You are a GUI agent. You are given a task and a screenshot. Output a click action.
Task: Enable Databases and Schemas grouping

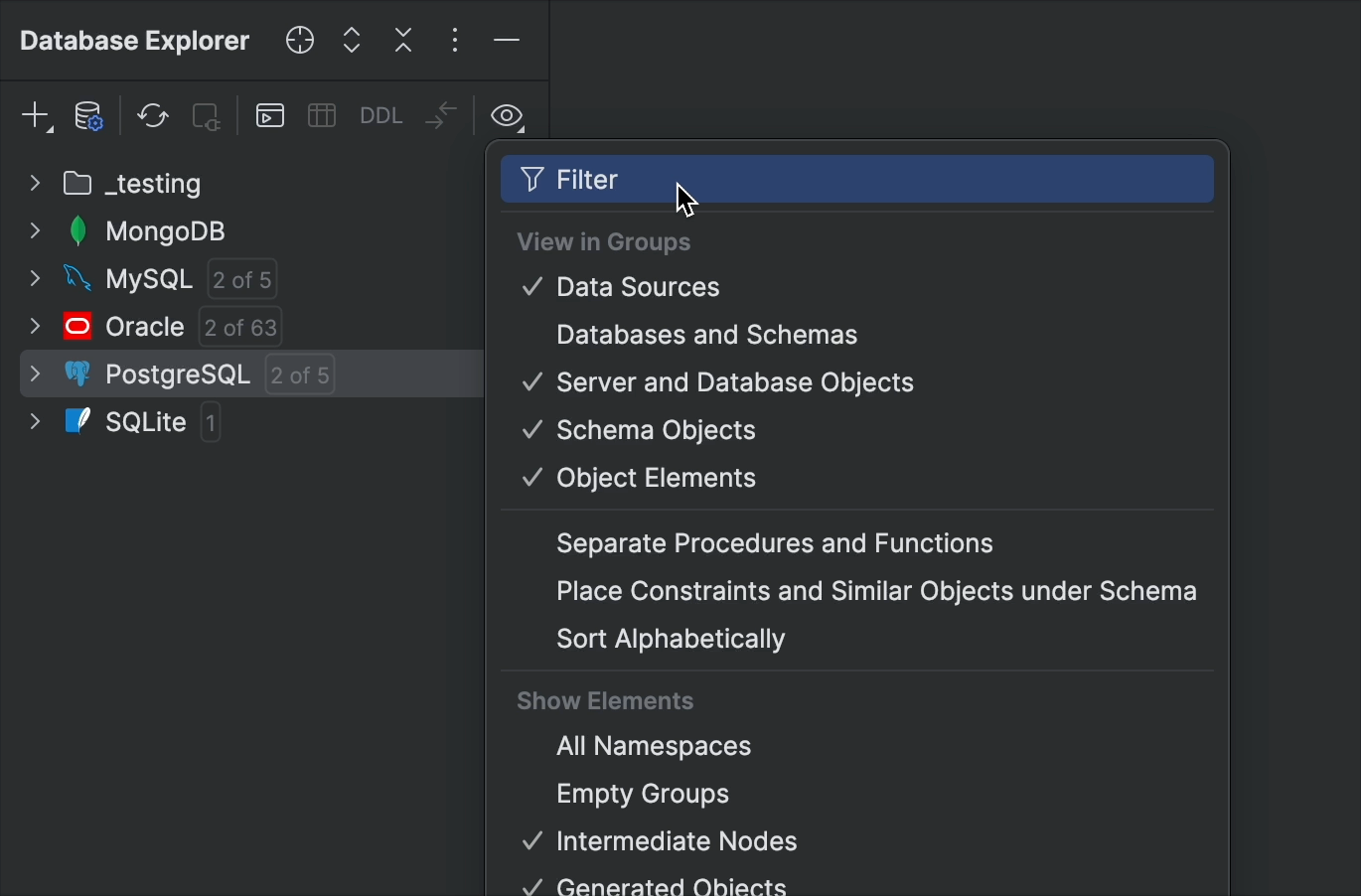pos(706,335)
